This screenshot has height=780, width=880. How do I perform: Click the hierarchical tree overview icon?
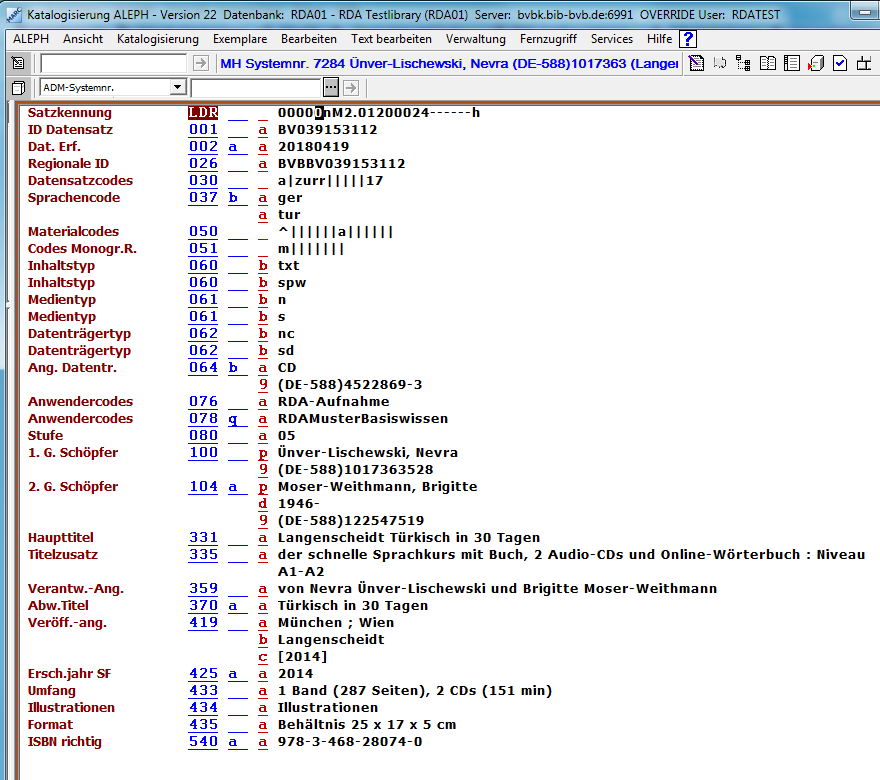coord(743,63)
